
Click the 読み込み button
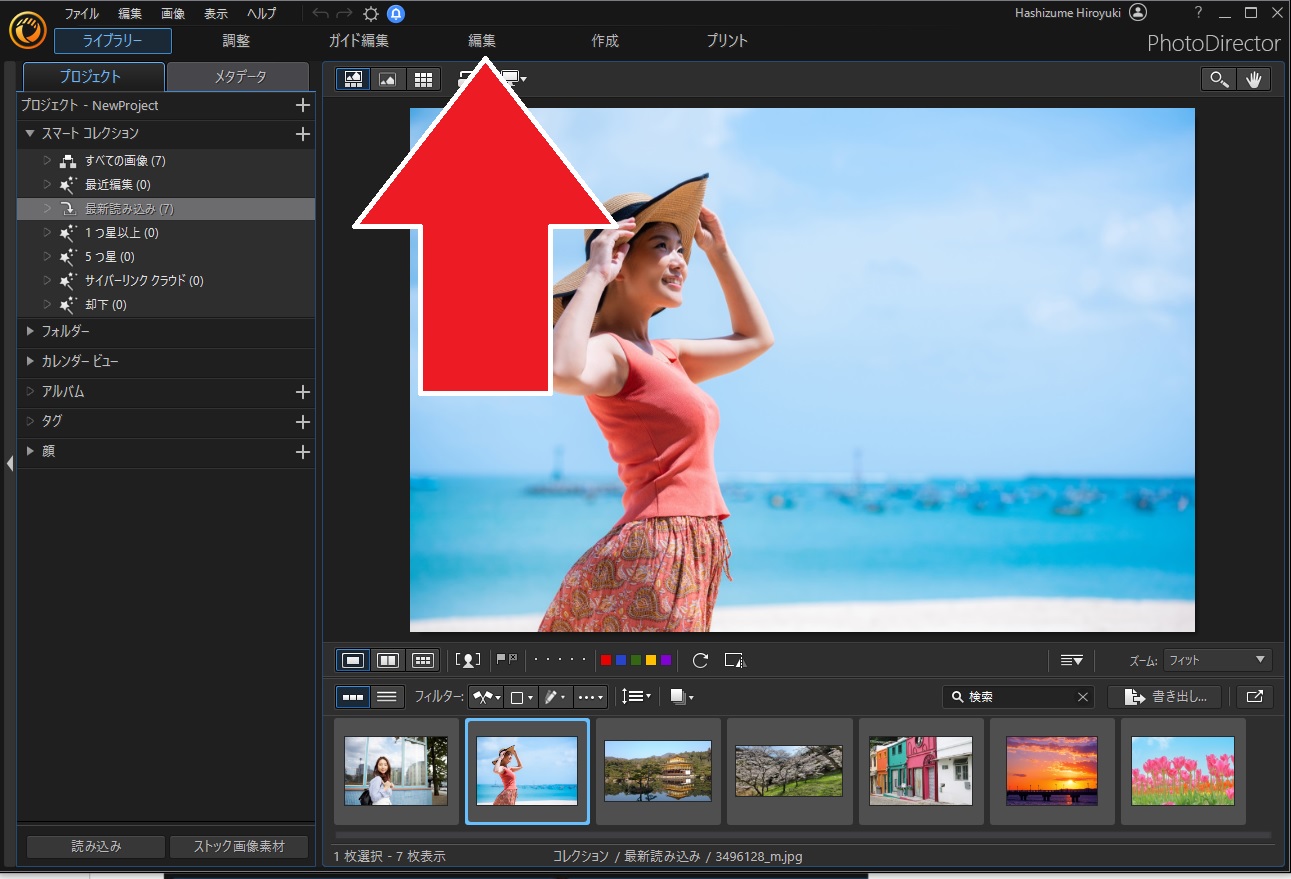[94, 845]
